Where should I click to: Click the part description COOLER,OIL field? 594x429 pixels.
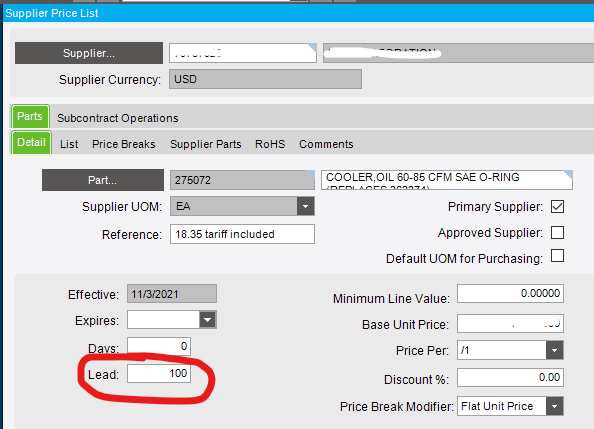pos(447,180)
